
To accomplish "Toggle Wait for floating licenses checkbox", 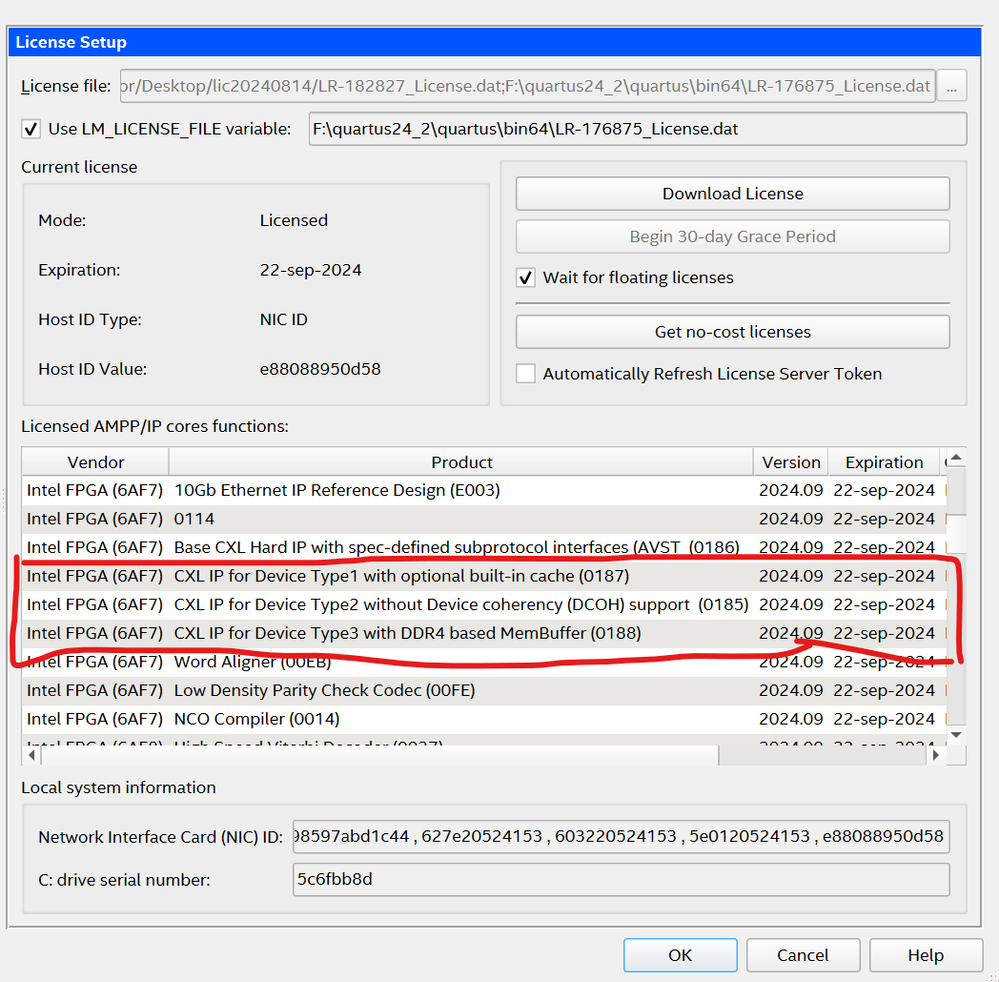I will coord(526,278).
